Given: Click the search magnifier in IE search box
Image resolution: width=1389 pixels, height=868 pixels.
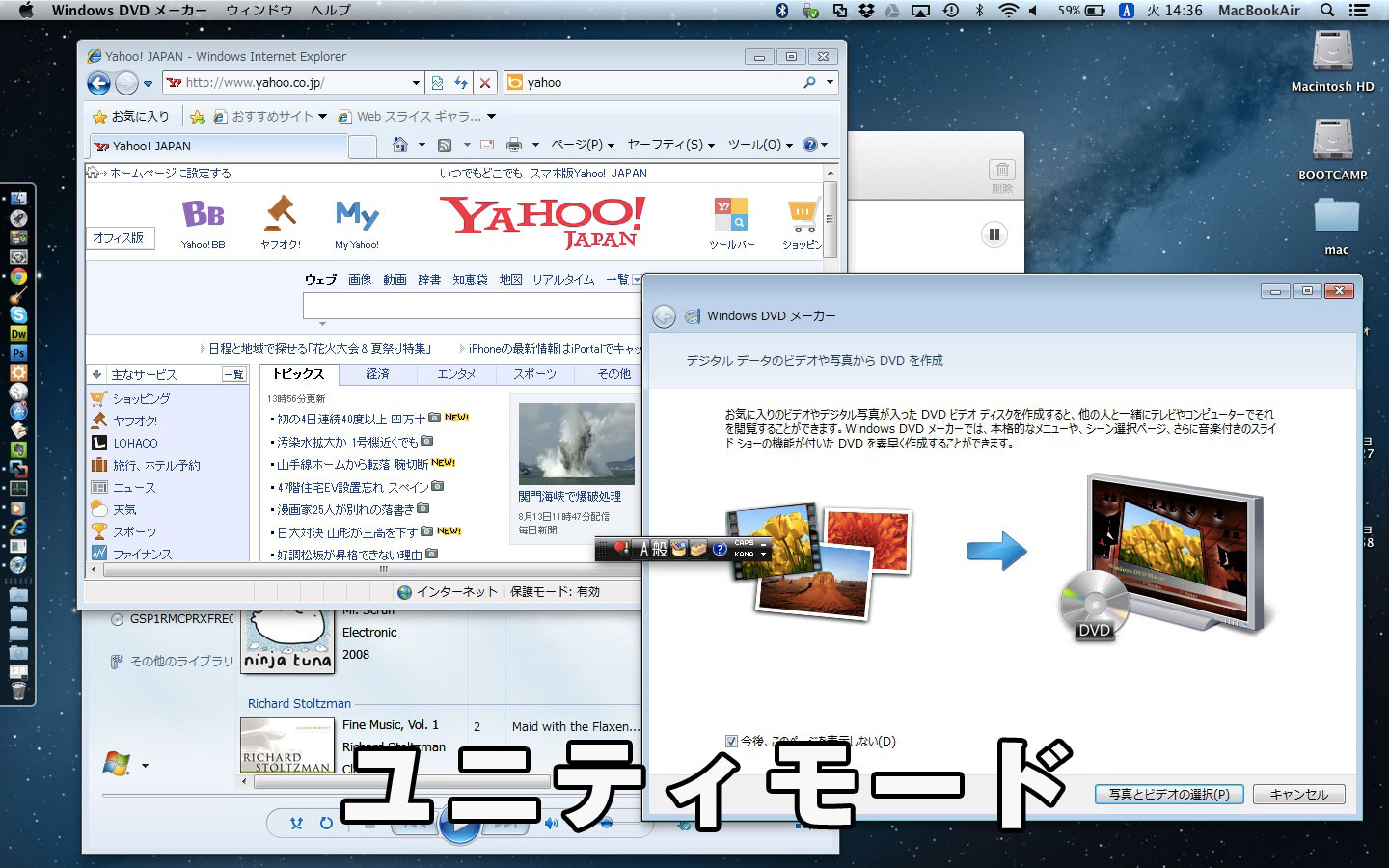Looking at the screenshot, I should click(809, 83).
